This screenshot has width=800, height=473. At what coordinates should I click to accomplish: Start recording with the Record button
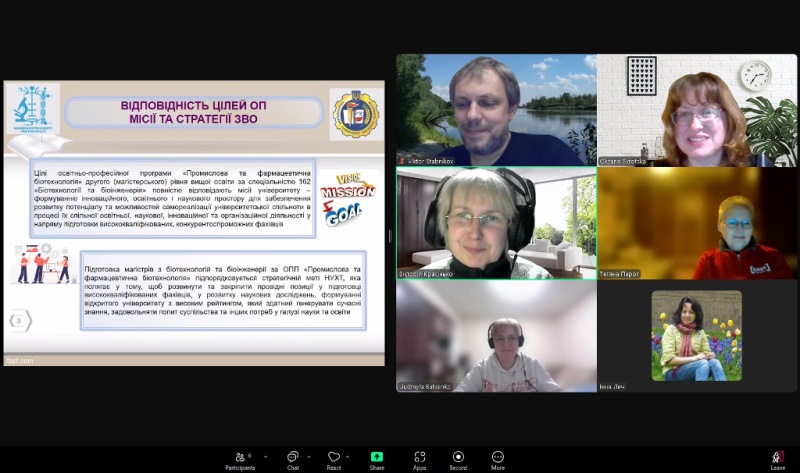pyautogui.click(x=458, y=458)
